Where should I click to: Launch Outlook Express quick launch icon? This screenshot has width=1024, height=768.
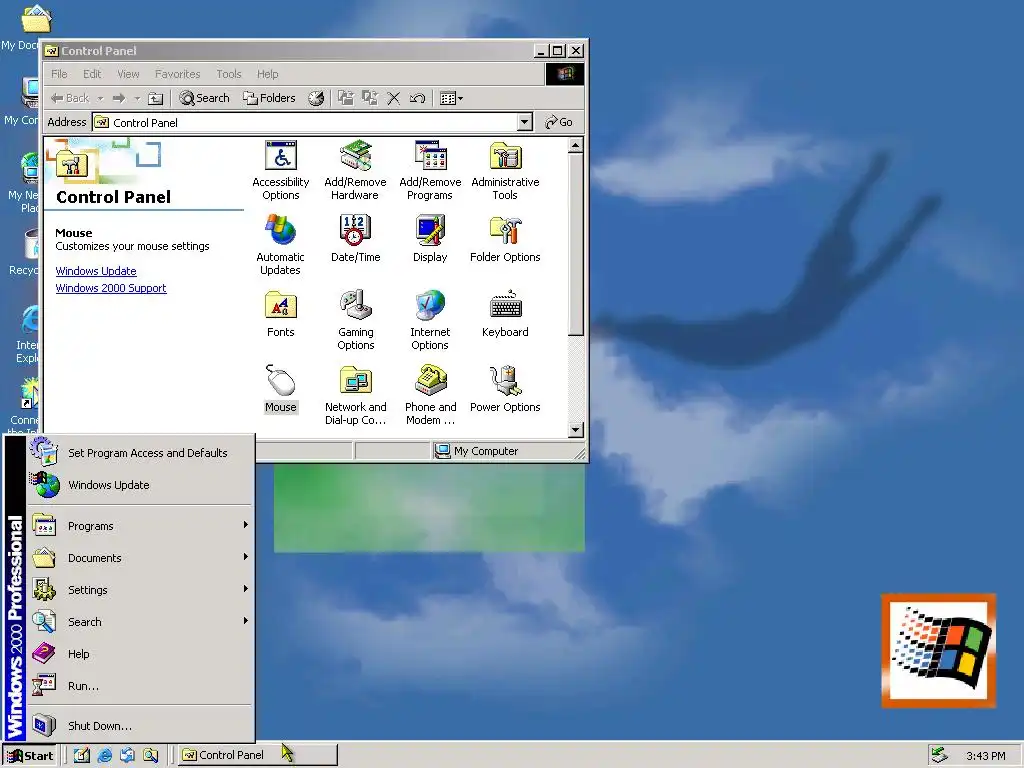pyautogui.click(x=127, y=755)
